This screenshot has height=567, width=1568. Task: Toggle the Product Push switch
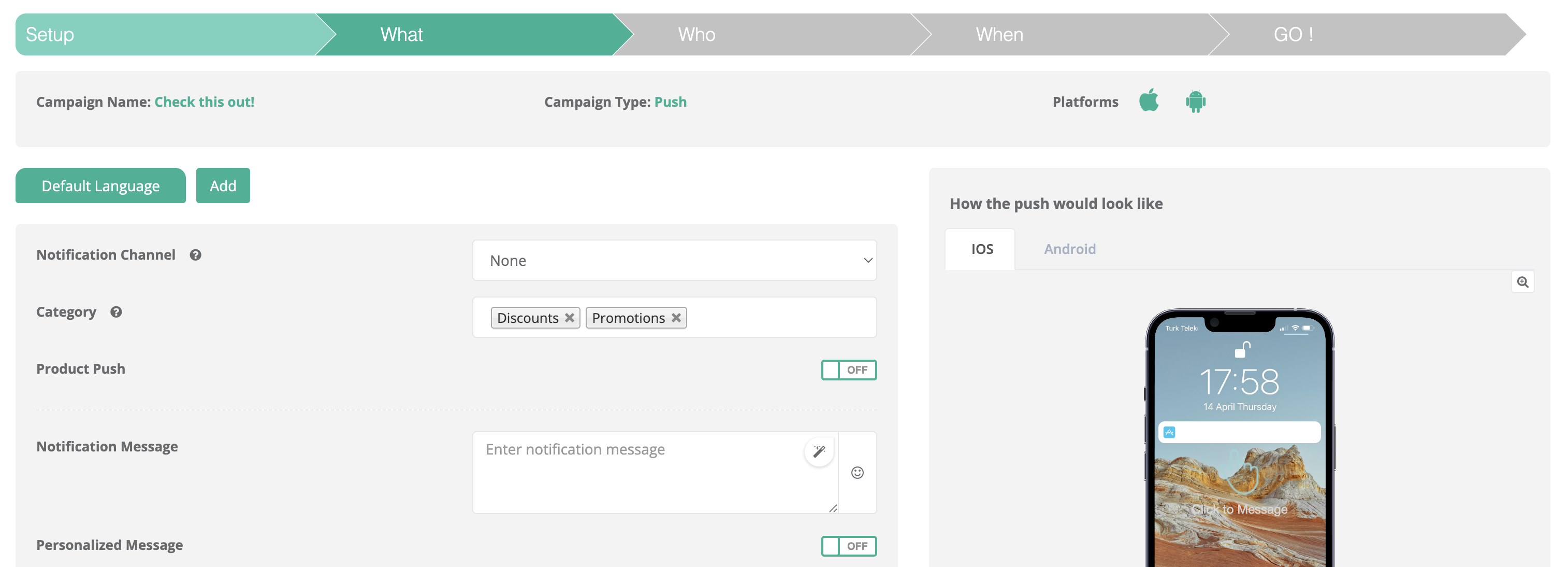849,370
